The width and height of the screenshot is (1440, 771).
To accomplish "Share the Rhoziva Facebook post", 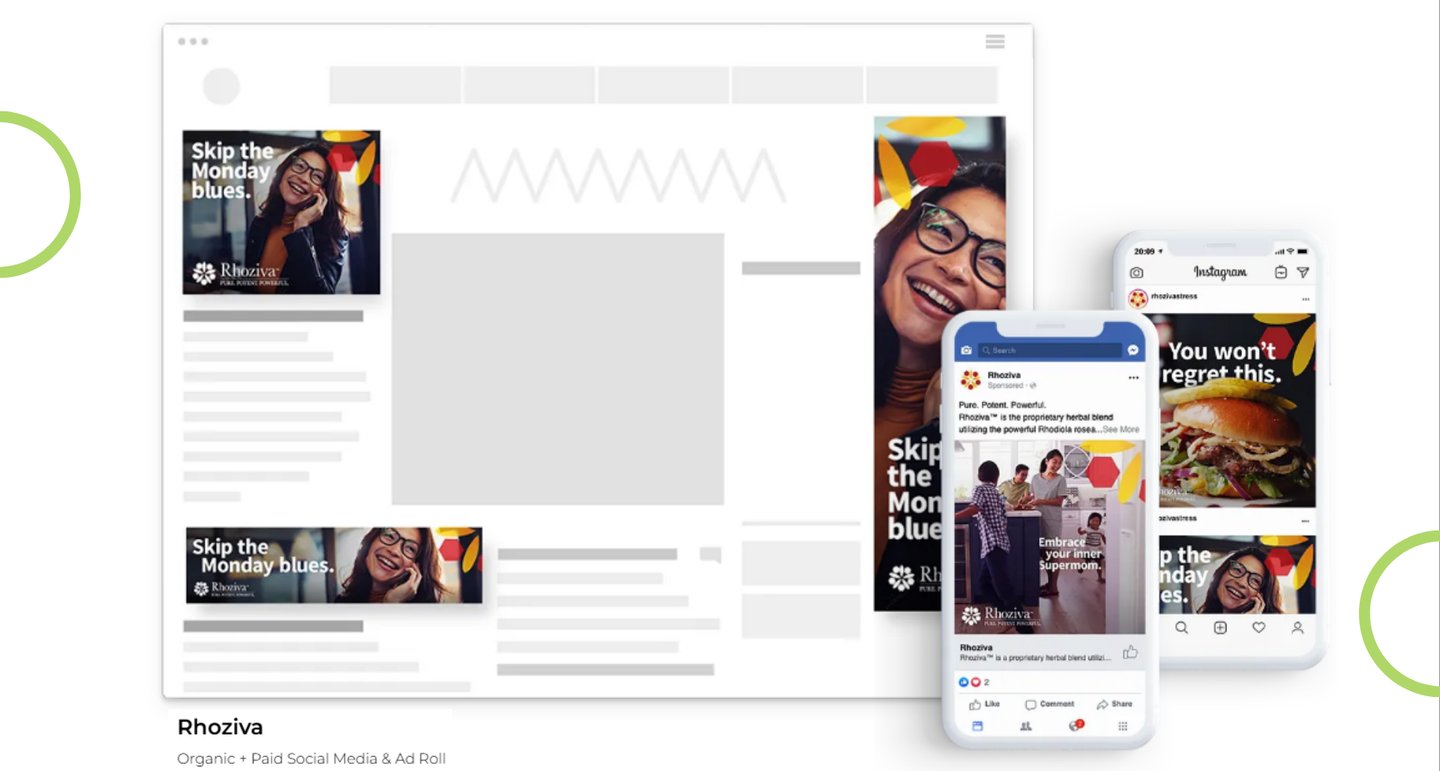I will pyautogui.click(x=1115, y=704).
